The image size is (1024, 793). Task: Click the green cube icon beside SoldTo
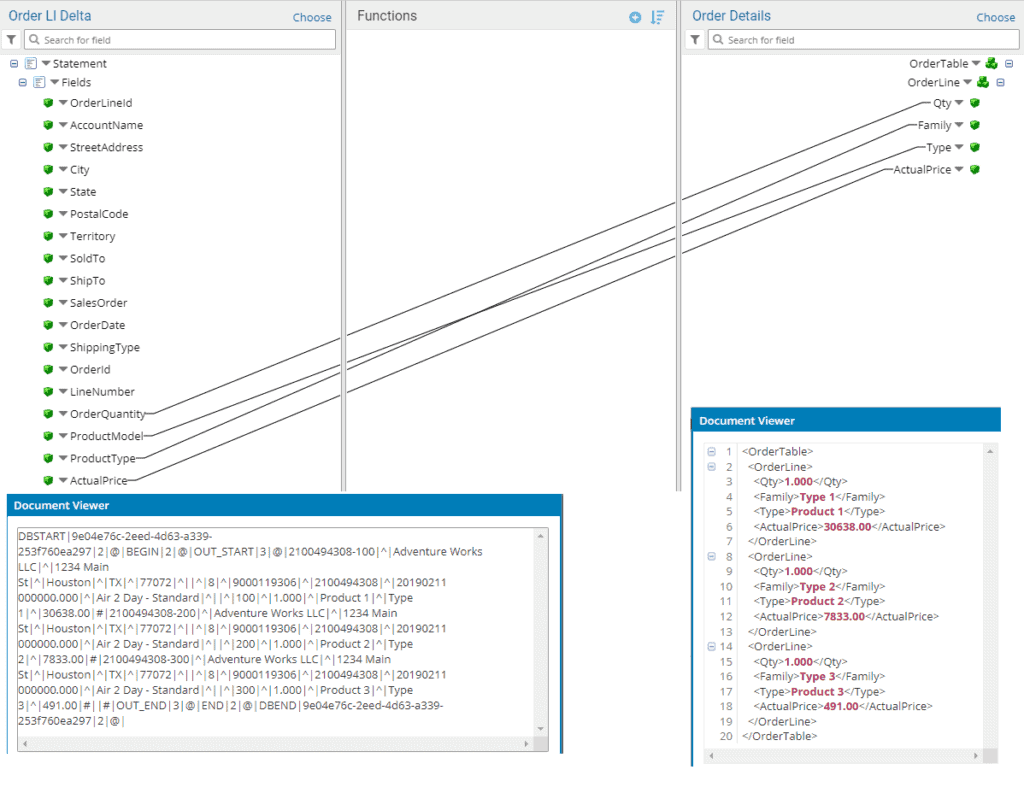point(48,258)
